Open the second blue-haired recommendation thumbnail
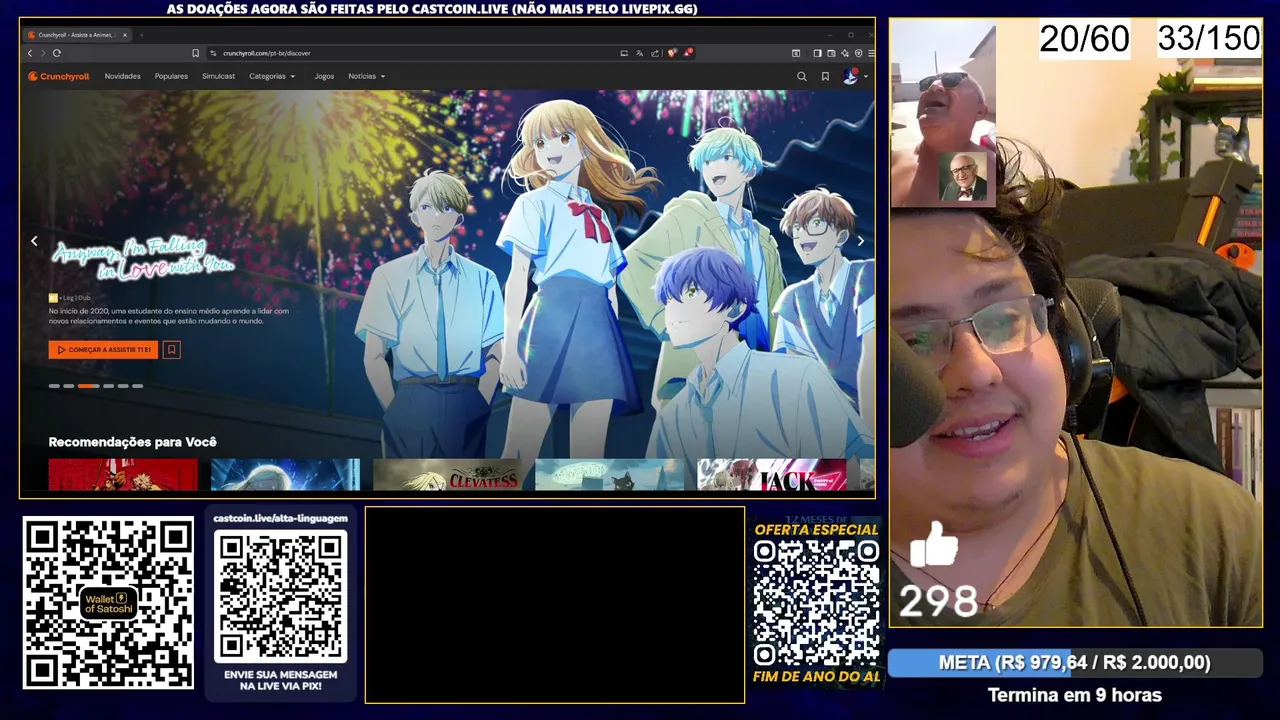Viewport: 1280px width, 720px height. pyautogui.click(x=285, y=475)
